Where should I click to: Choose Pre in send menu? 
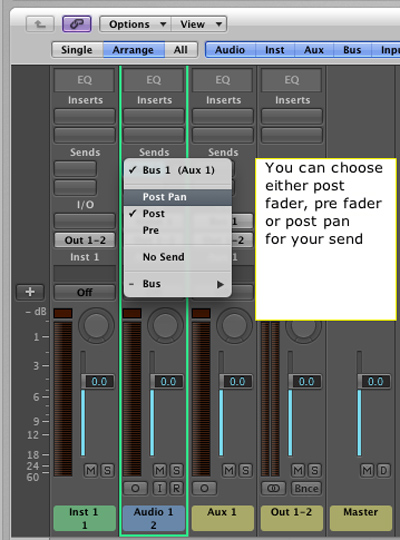[x=178, y=230]
